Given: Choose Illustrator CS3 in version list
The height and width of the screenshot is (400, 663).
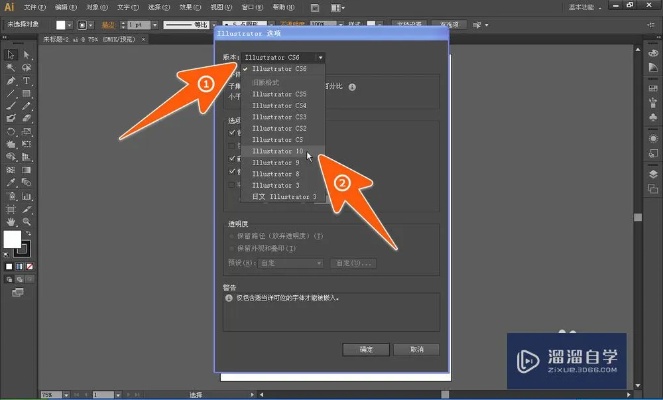Looking at the screenshot, I should coord(279,117).
